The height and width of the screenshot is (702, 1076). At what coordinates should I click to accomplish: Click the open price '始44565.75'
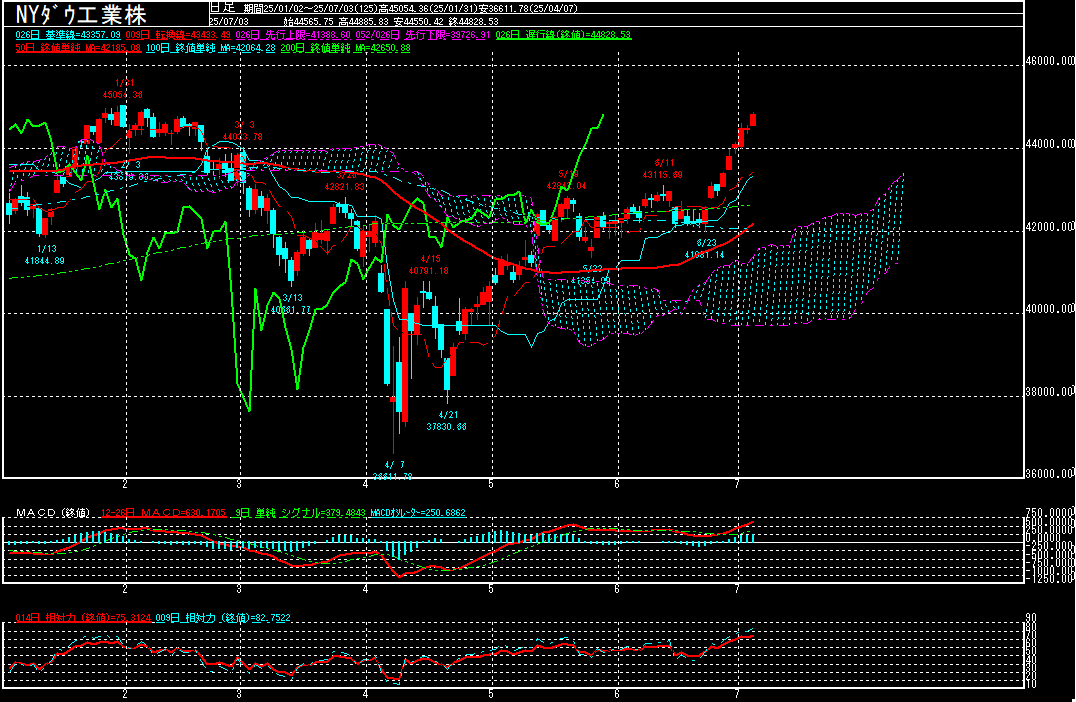(x=308, y=21)
